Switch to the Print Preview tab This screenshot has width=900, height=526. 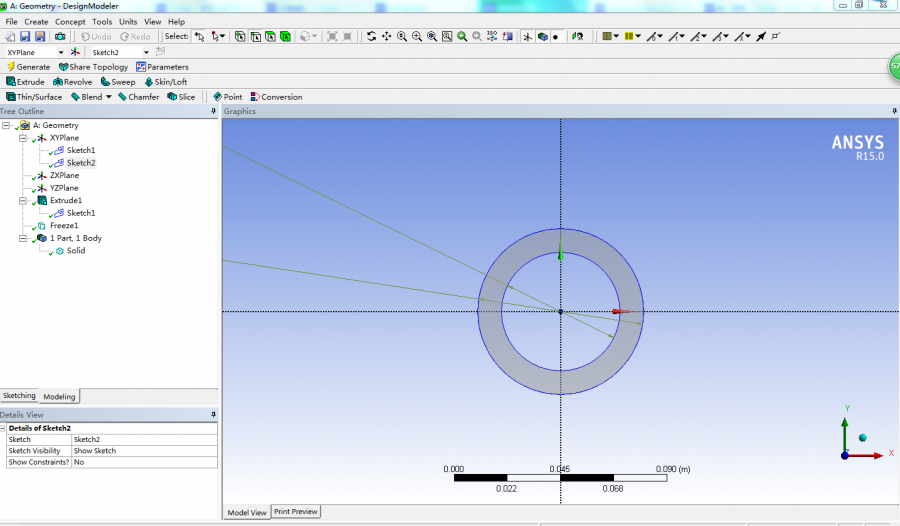click(x=296, y=512)
